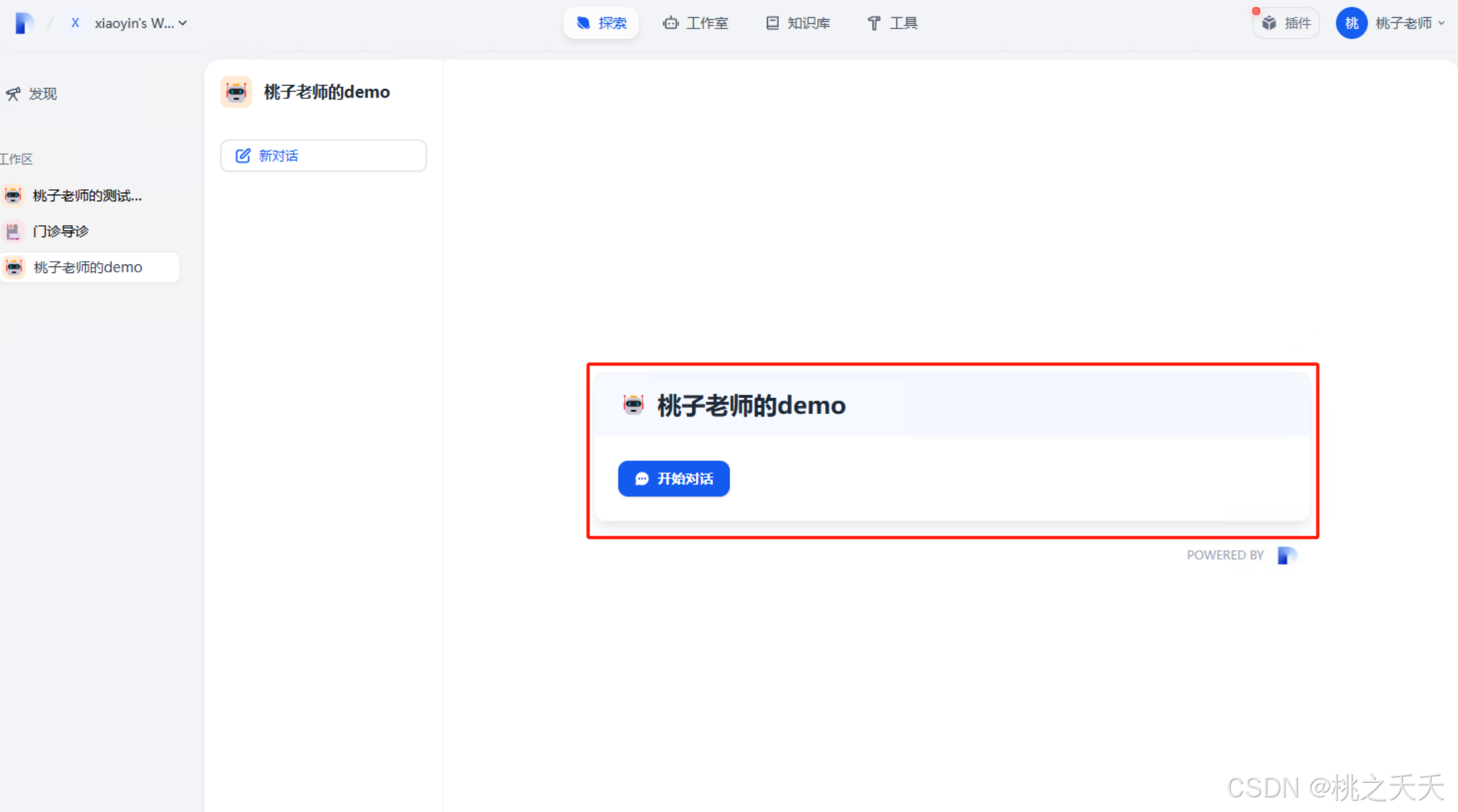Switch to the 探索 tab

pyautogui.click(x=601, y=23)
